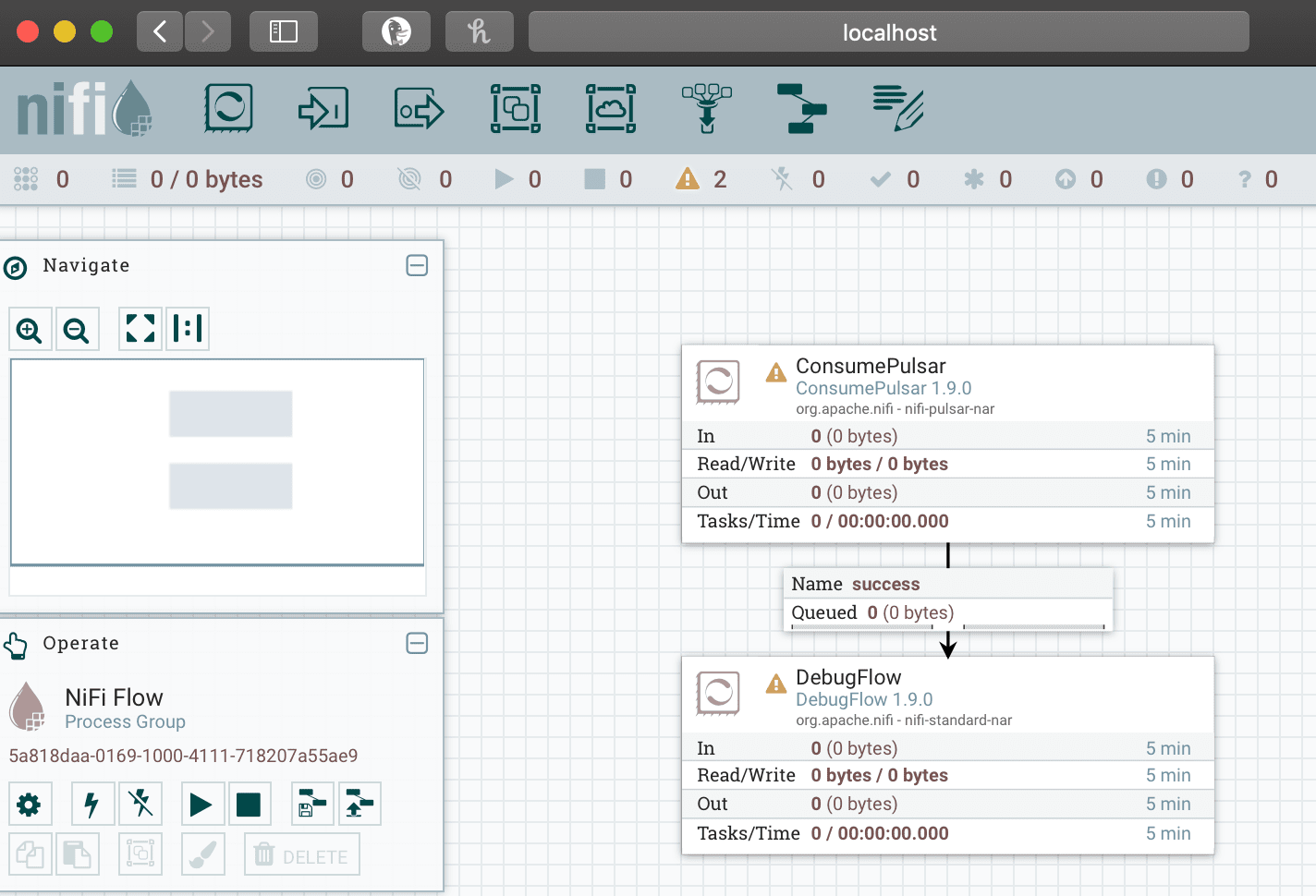The height and width of the screenshot is (896, 1316).
Task: Select the DebugFlow processor
Action: coord(948,756)
